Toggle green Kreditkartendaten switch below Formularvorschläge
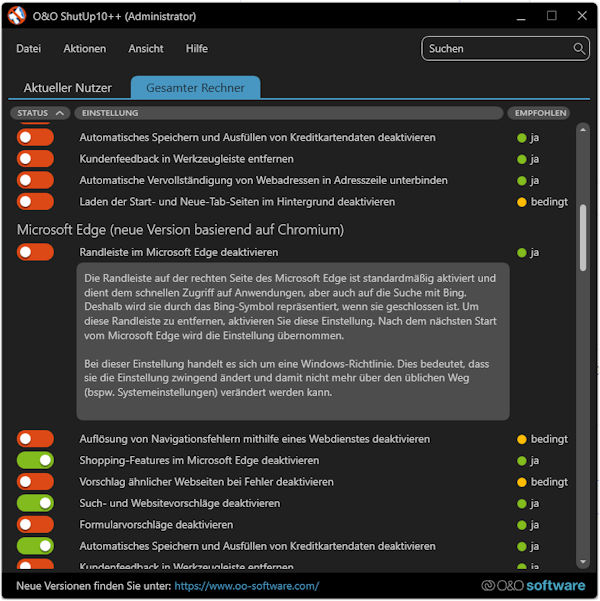This screenshot has height=601, width=600. click(35, 547)
